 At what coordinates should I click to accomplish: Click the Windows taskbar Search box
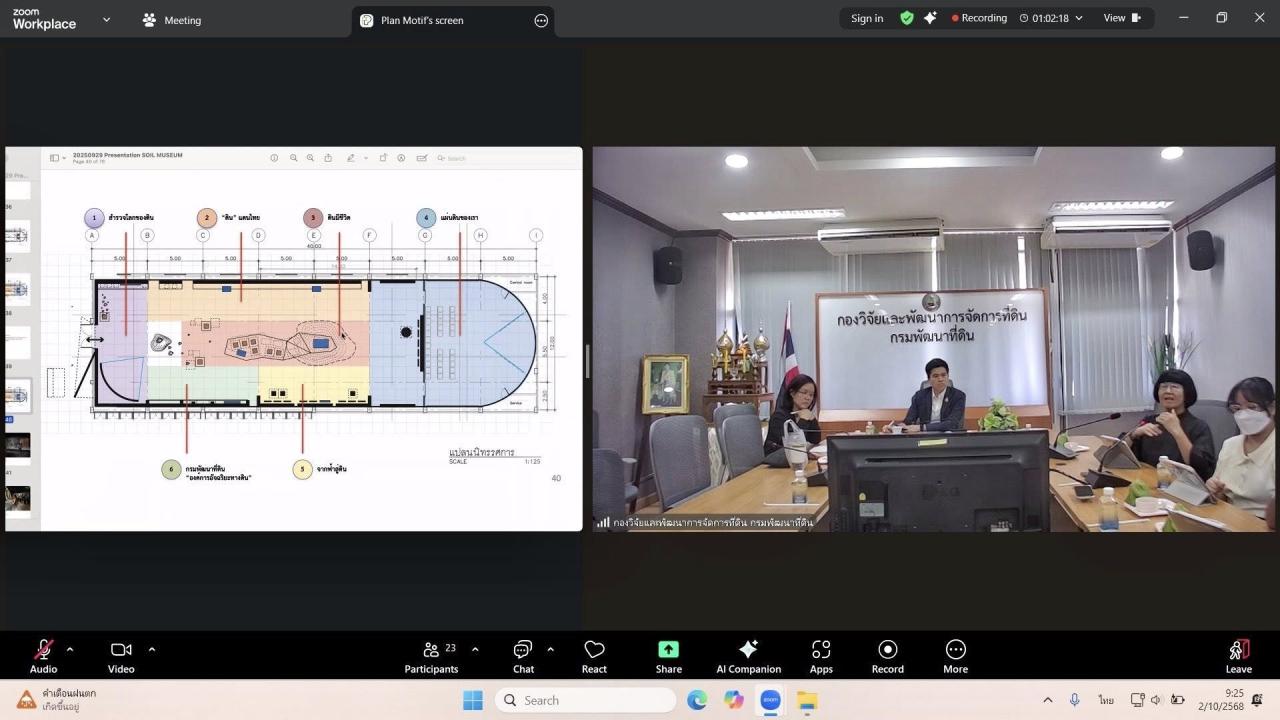[585, 700]
